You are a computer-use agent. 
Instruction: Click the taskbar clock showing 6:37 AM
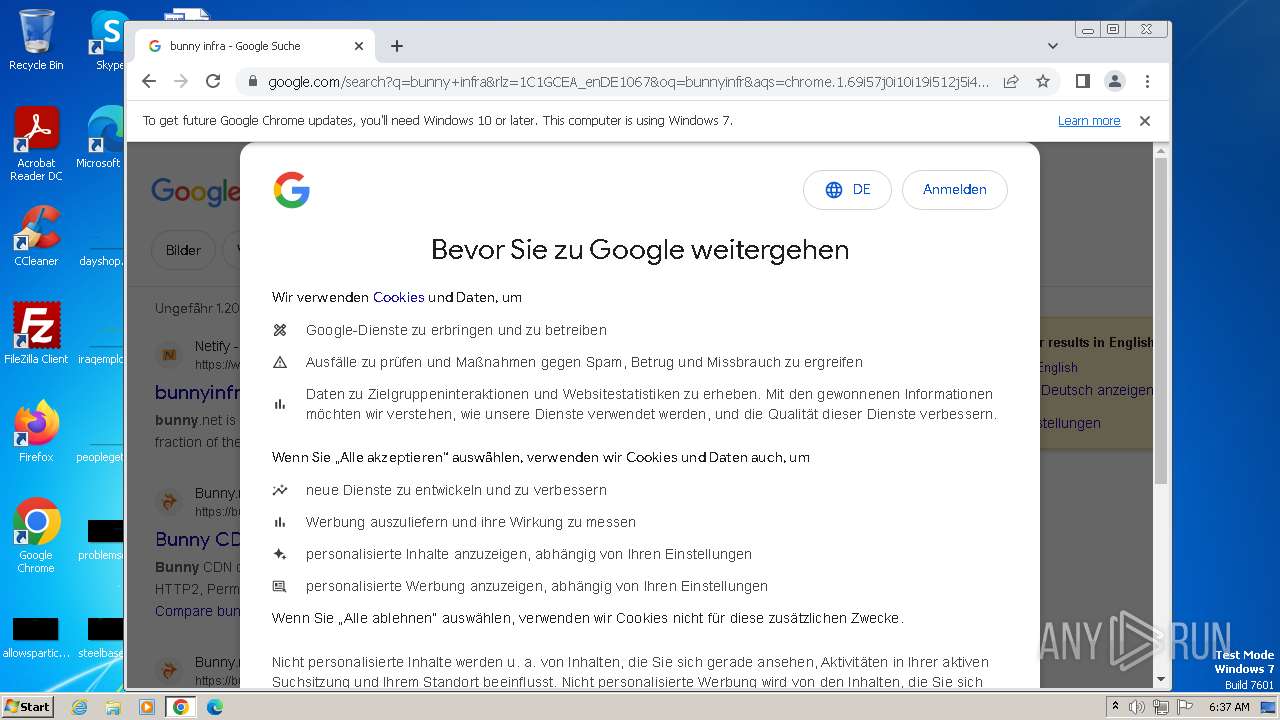(x=1229, y=707)
